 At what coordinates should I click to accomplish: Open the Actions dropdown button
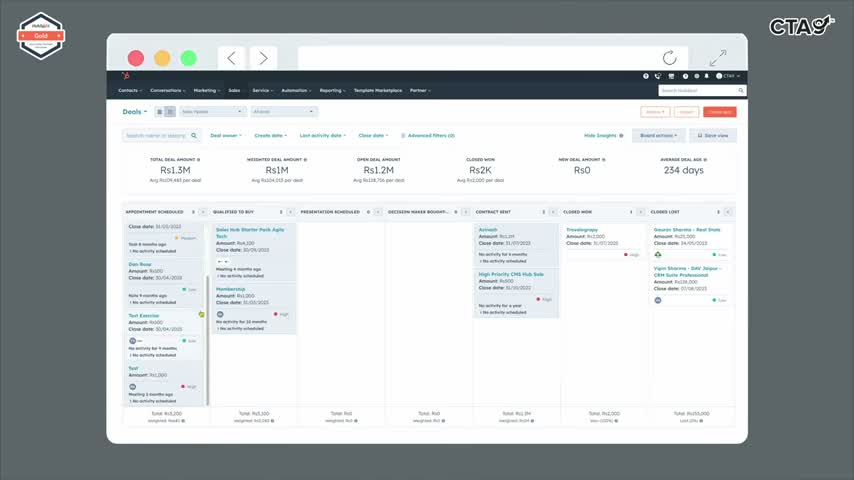click(x=655, y=112)
